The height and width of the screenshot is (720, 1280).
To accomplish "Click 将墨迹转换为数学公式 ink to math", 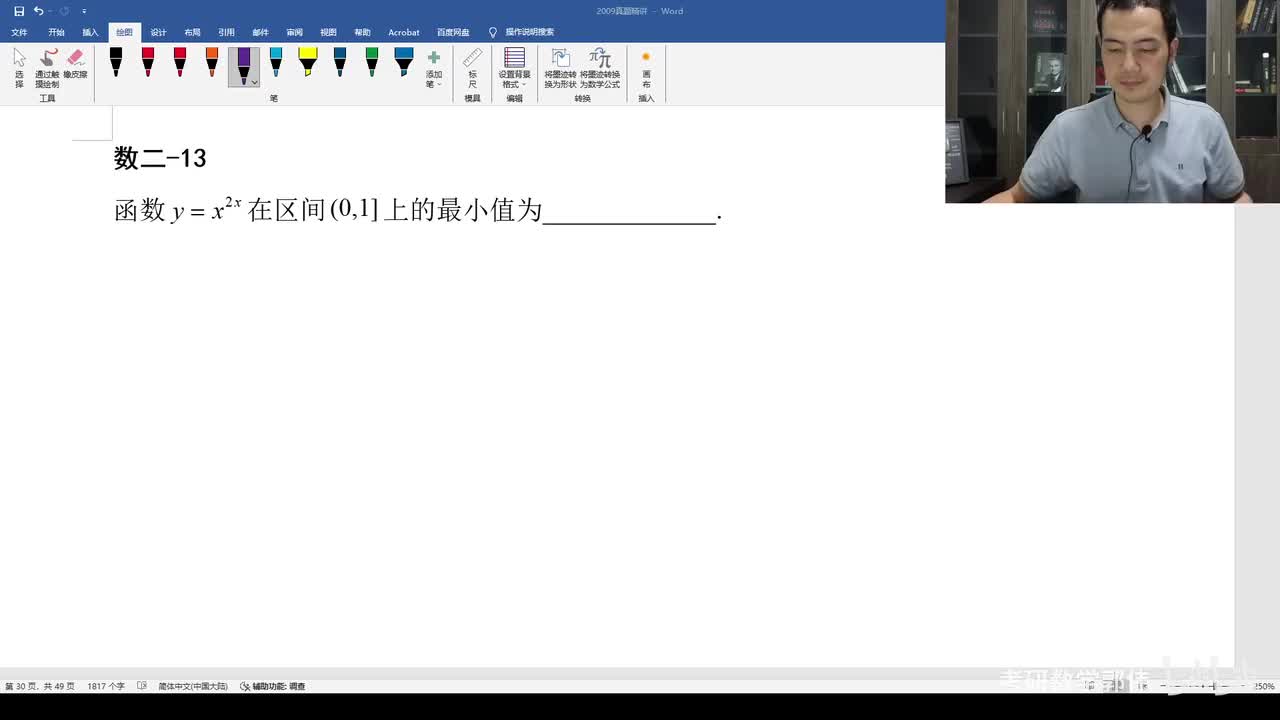I will 600,68.
